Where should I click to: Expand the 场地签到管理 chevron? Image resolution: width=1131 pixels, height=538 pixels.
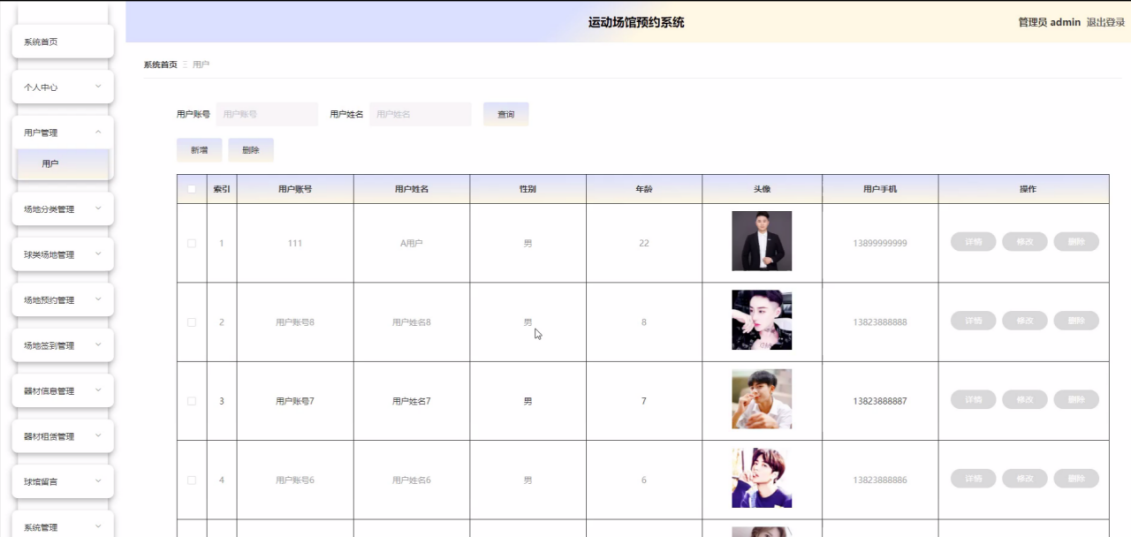tap(99, 345)
